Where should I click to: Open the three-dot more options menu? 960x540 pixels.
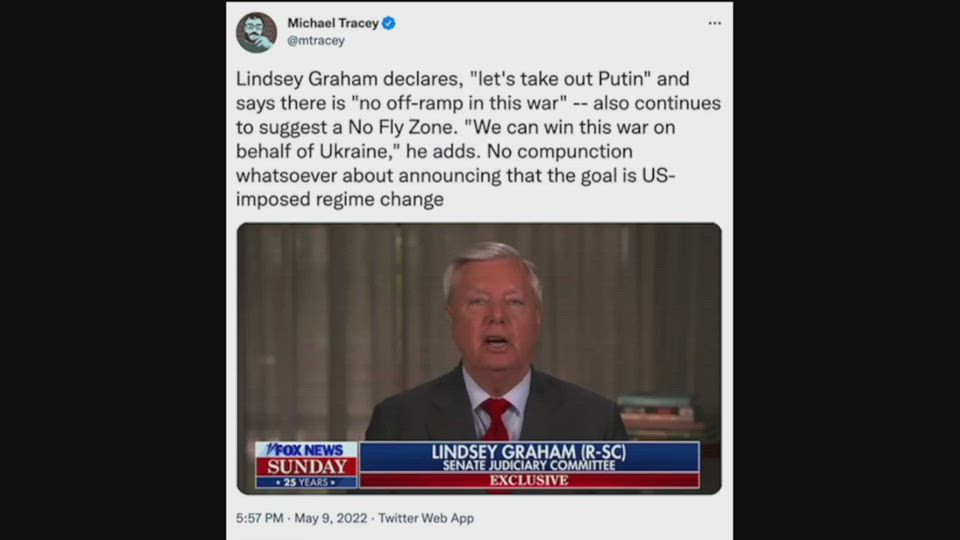point(714,23)
